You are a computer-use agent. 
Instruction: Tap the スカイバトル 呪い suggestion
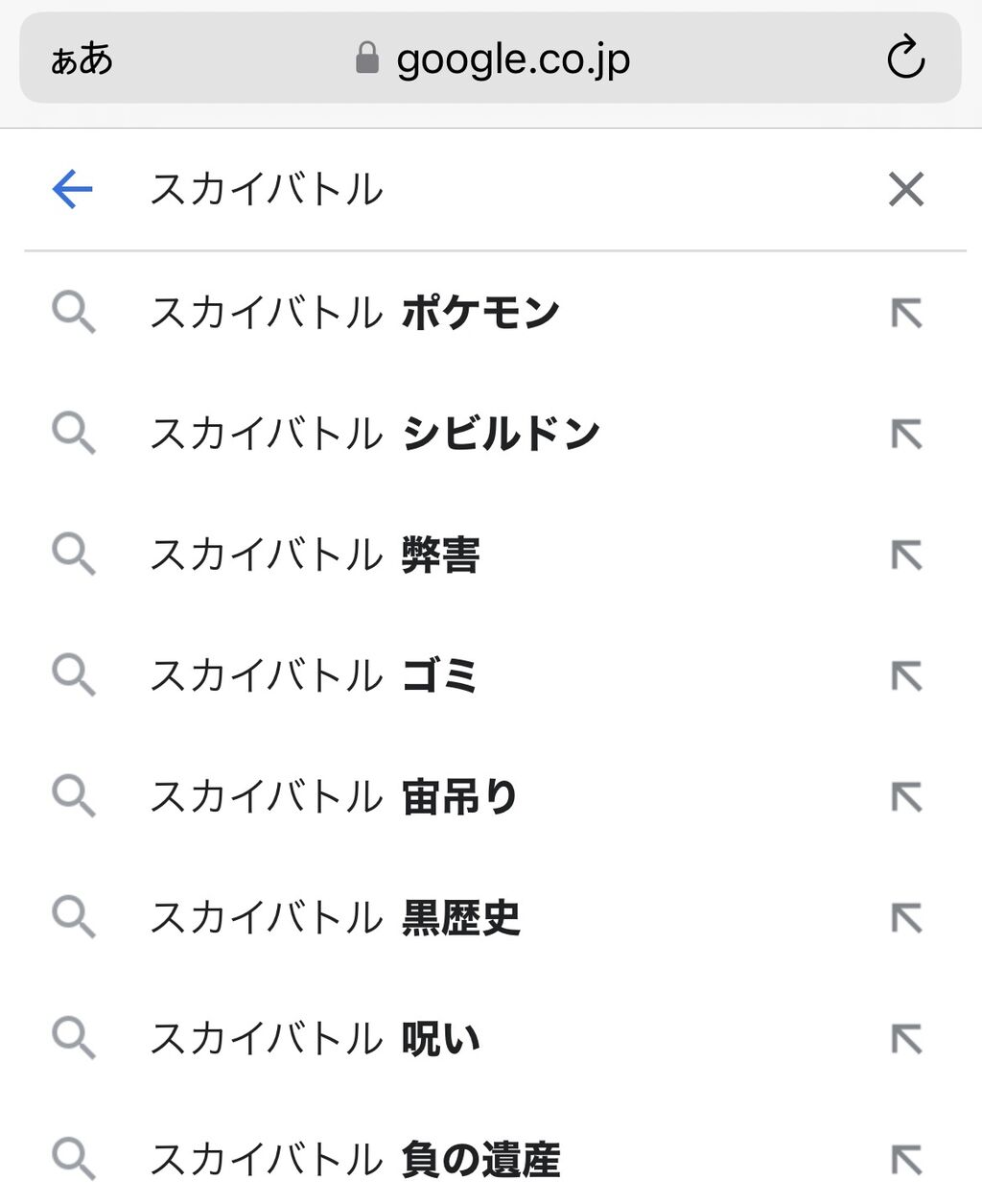[x=316, y=1038]
